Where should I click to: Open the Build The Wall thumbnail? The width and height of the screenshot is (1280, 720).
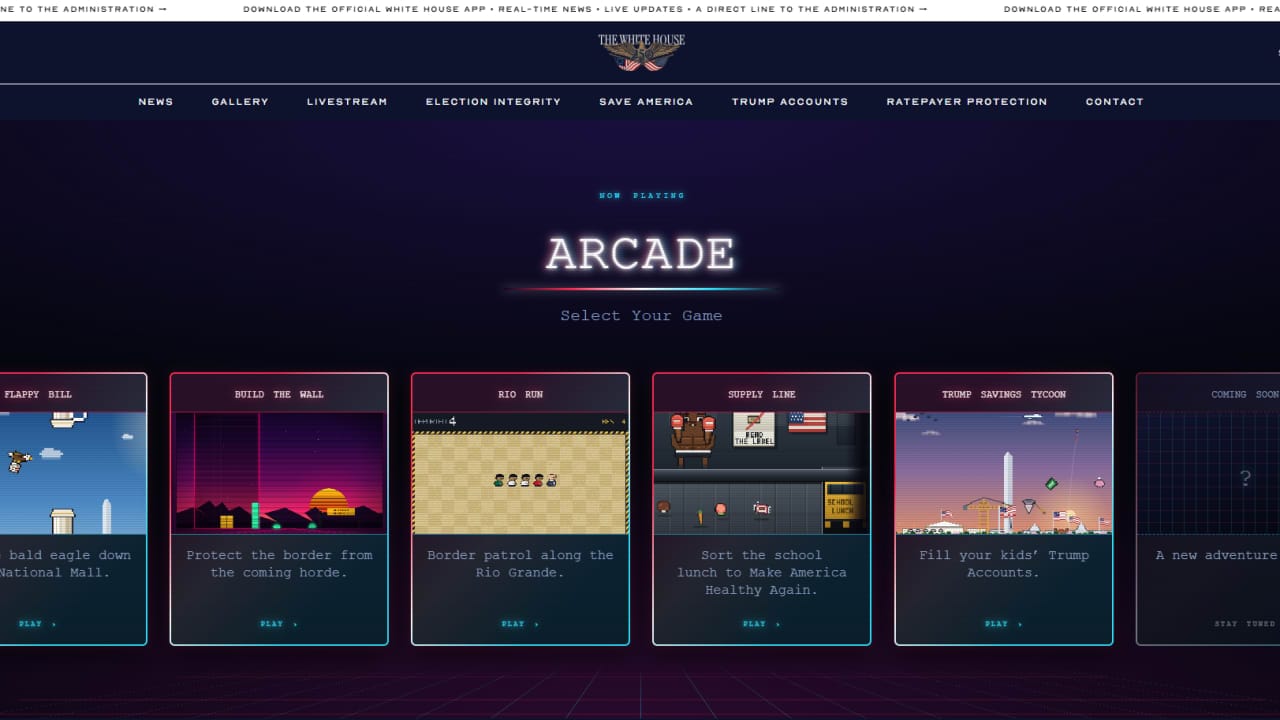[279, 473]
